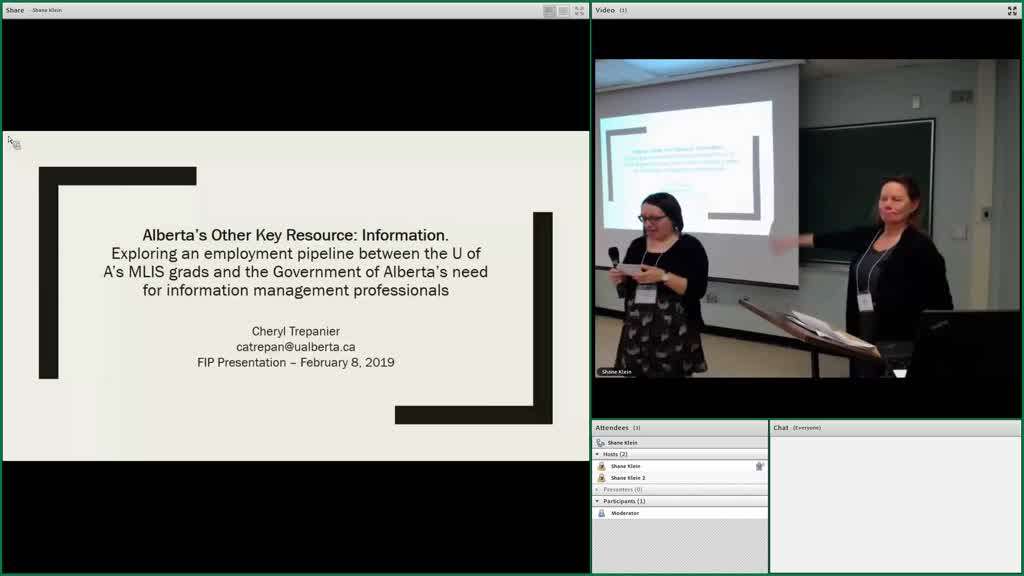This screenshot has height=576, width=1024.
Task: Maximize the Video pod with its fullscreen icon
Action: [x=1012, y=10]
